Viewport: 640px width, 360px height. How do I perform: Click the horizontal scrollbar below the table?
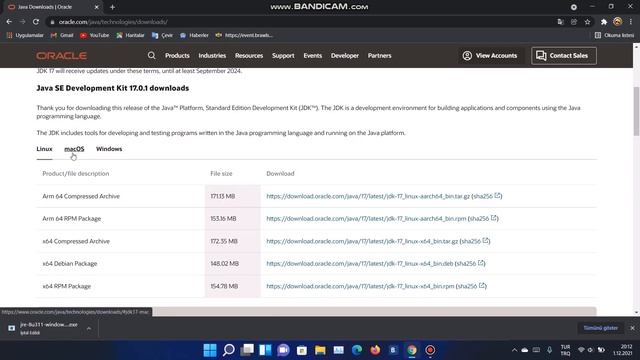(375, 311)
